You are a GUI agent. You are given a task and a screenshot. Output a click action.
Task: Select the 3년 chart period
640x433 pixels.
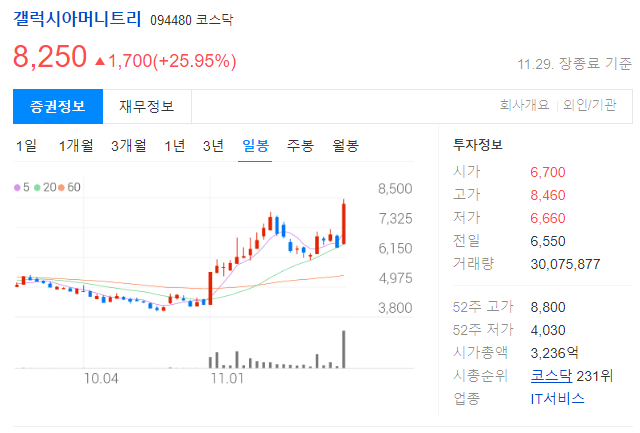(213, 146)
